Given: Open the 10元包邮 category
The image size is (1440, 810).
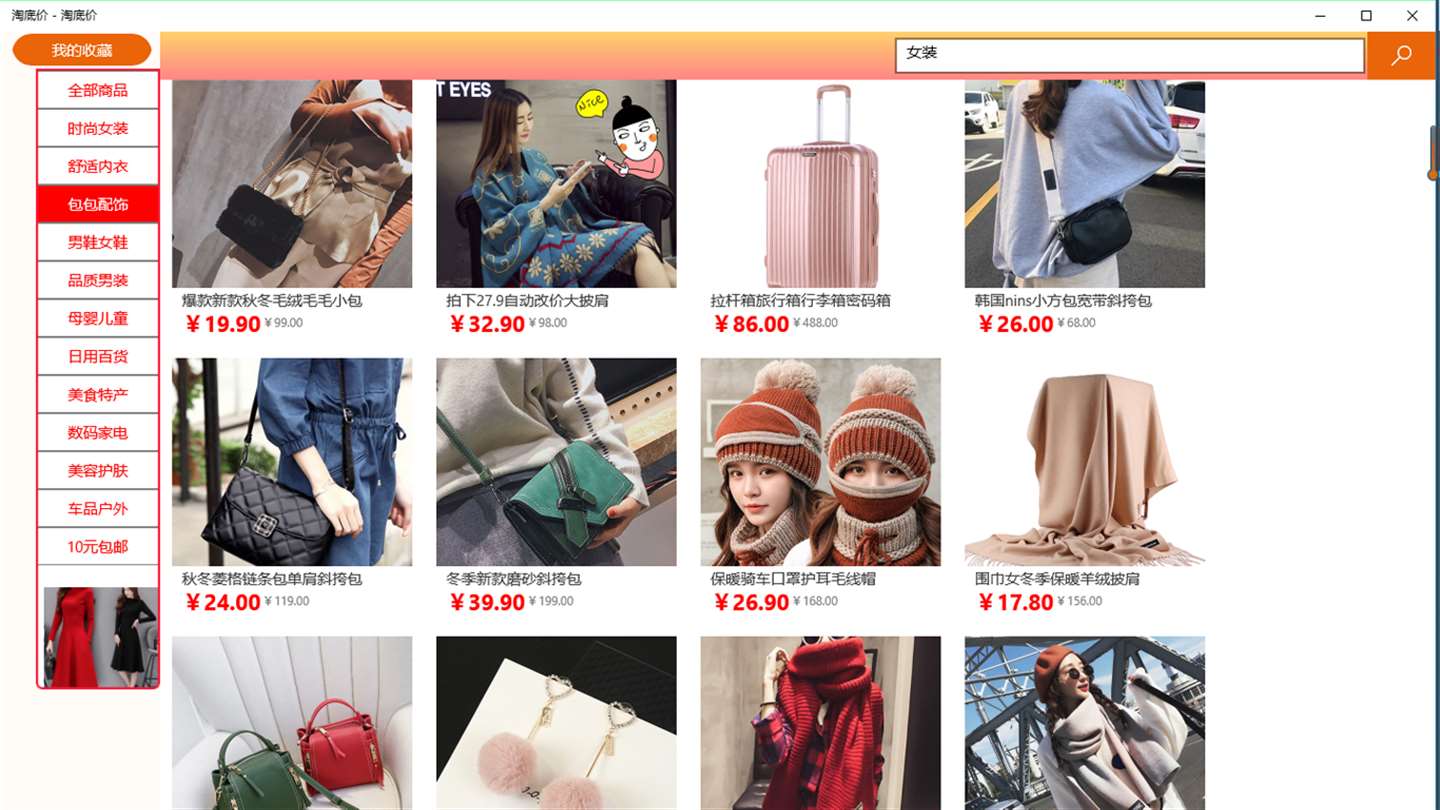Looking at the screenshot, I should point(98,546).
